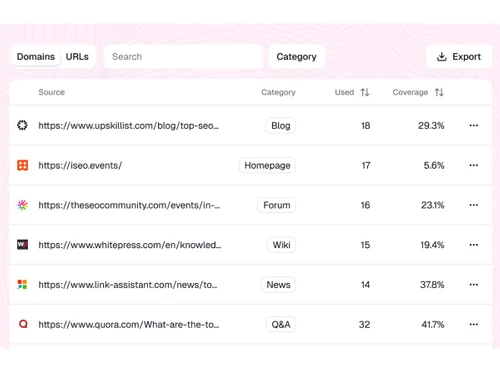This screenshot has width=500, height=375.
Task: Click the 29.3% coverage value
Action: (x=431, y=126)
